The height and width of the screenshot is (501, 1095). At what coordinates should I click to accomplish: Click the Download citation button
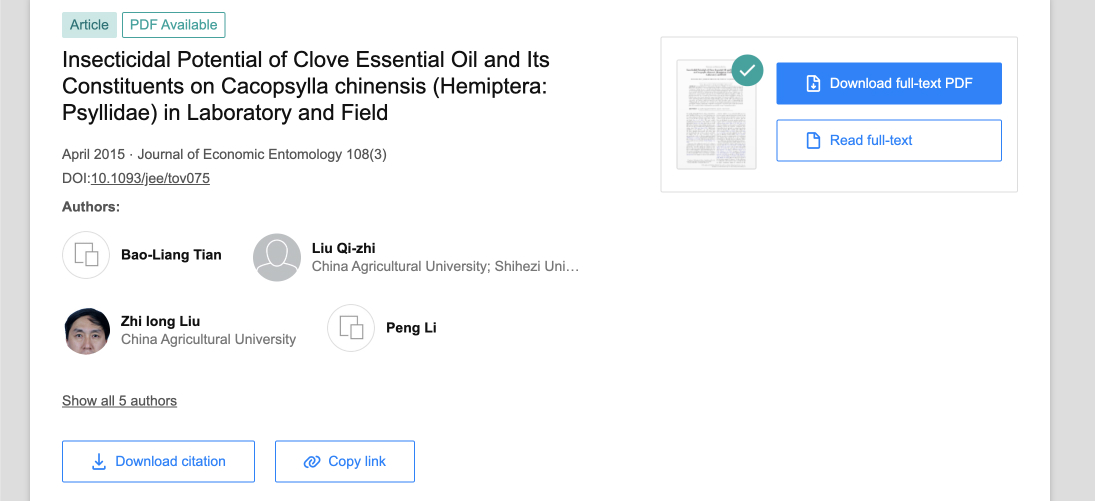(159, 461)
